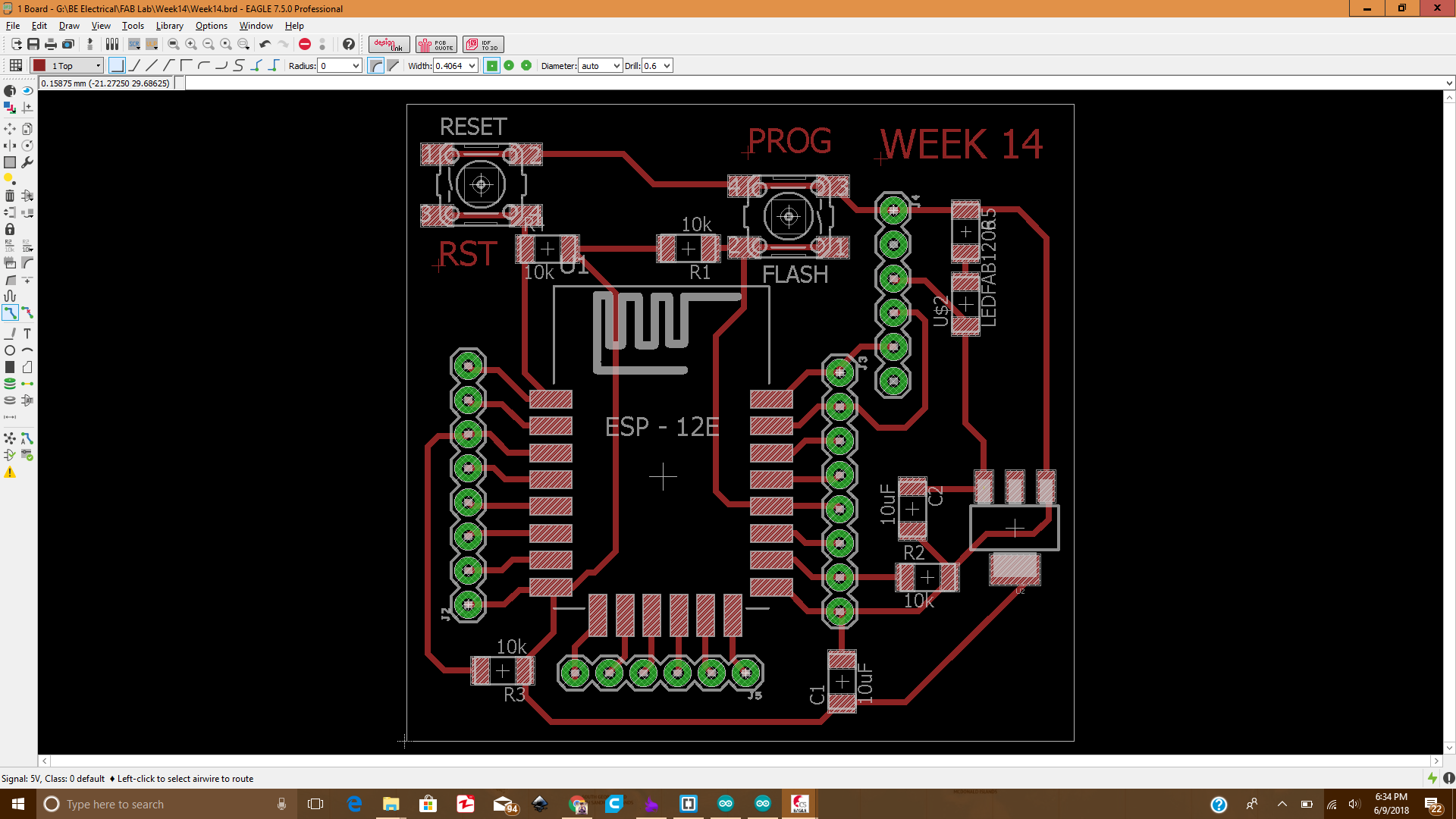
Task: Click the designlink button
Action: pyautogui.click(x=389, y=45)
